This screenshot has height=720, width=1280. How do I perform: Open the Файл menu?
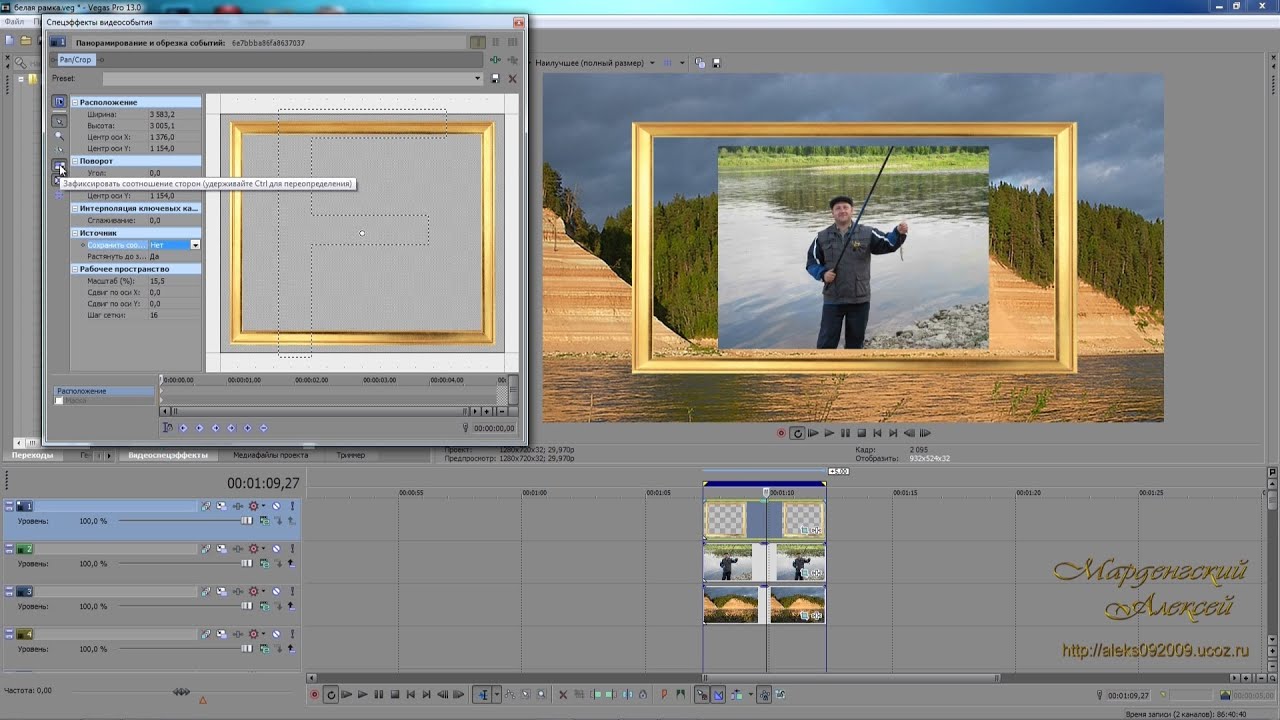coord(14,21)
